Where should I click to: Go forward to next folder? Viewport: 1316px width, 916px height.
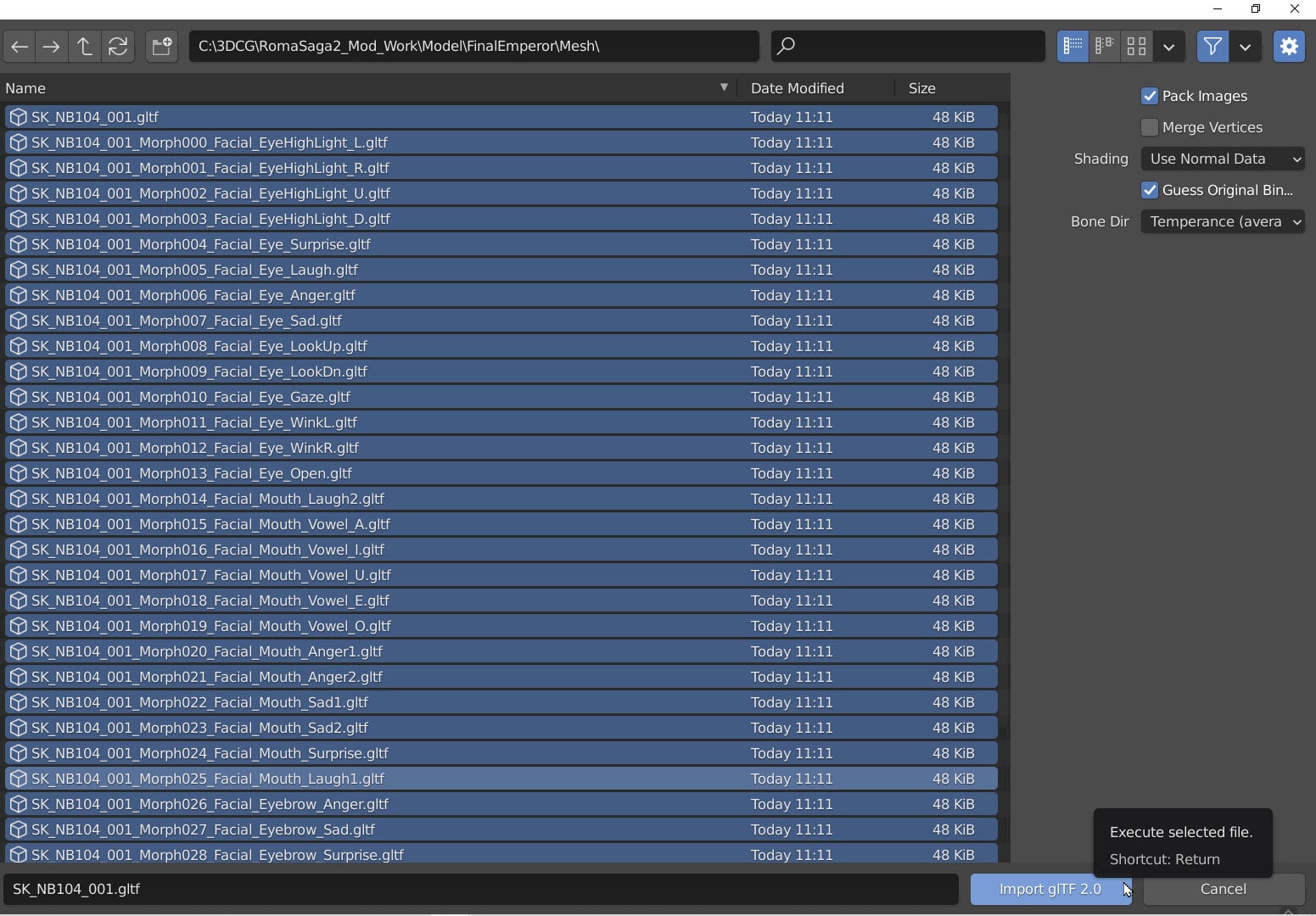pyautogui.click(x=52, y=46)
